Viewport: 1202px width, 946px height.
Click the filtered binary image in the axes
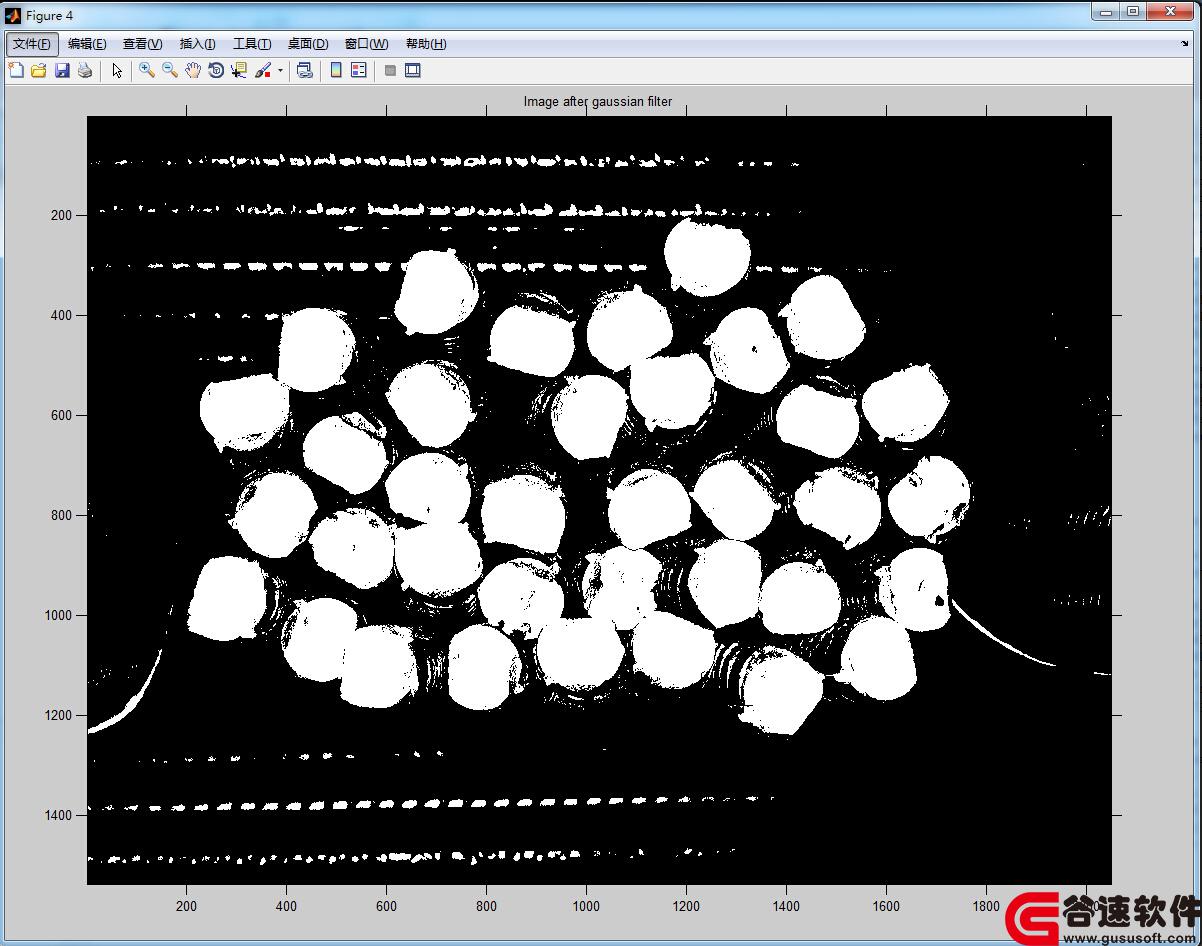click(x=599, y=500)
